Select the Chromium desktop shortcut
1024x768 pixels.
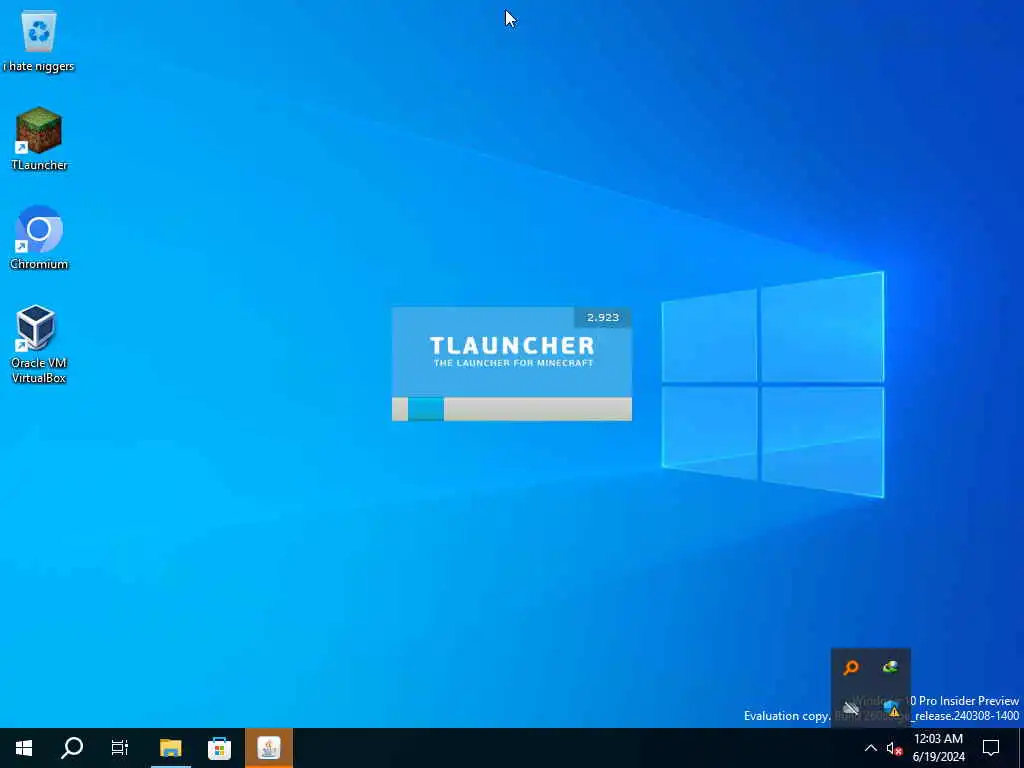(x=39, y=238)
